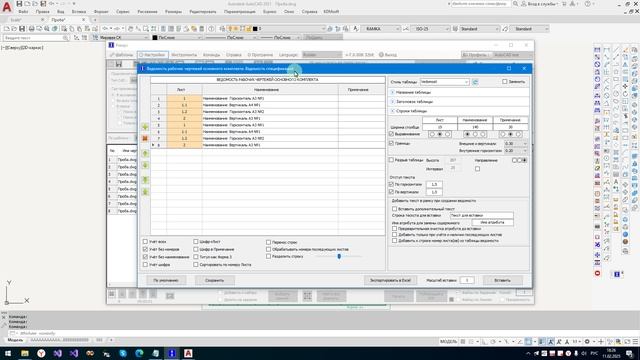Open File Explorer from the taskbar

point(25,353)
